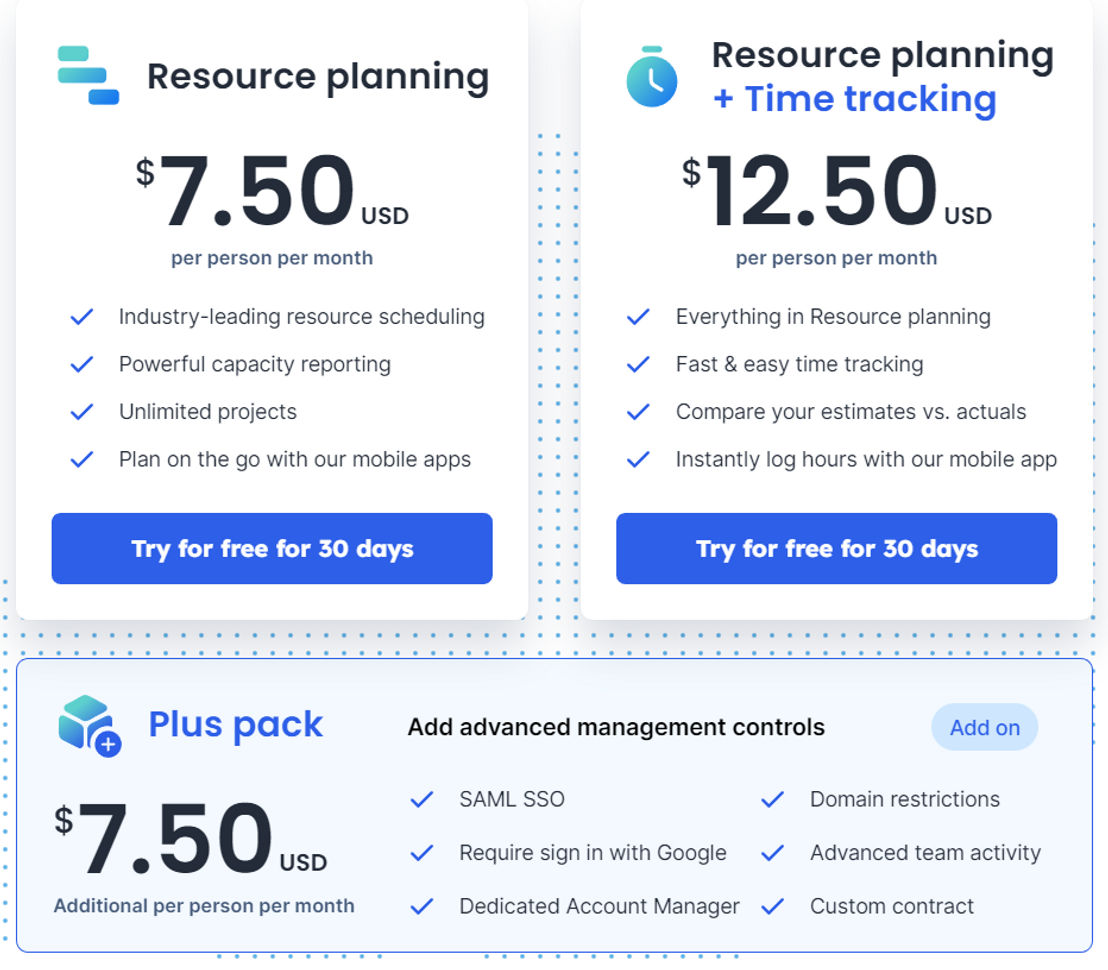Viewport: 1108px width, 970px height.
Task: Click "Add advanced management controls" heading
Action: point(616,728)
